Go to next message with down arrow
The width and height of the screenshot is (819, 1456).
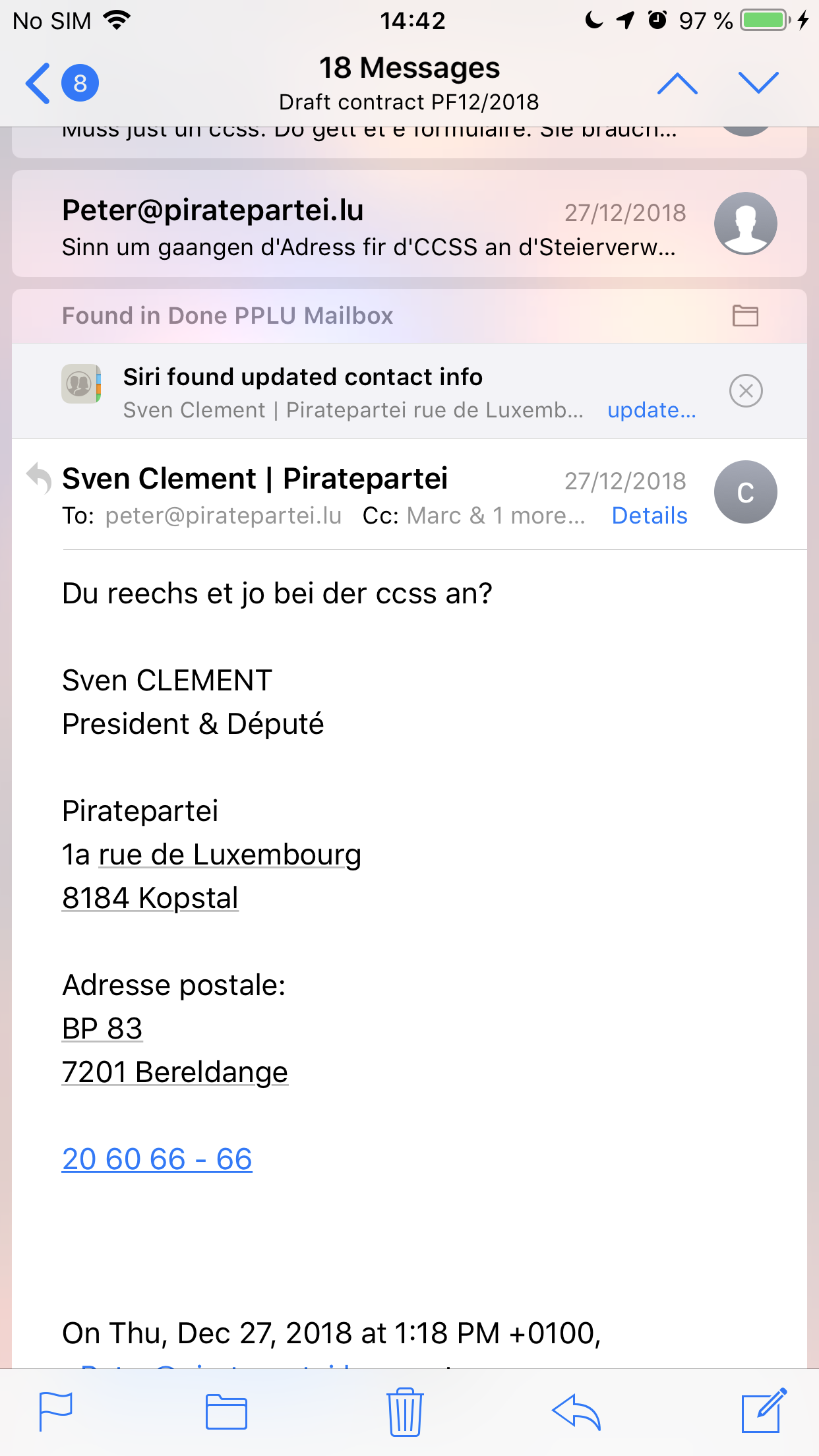pyautogui.click(x=758, y=84)
